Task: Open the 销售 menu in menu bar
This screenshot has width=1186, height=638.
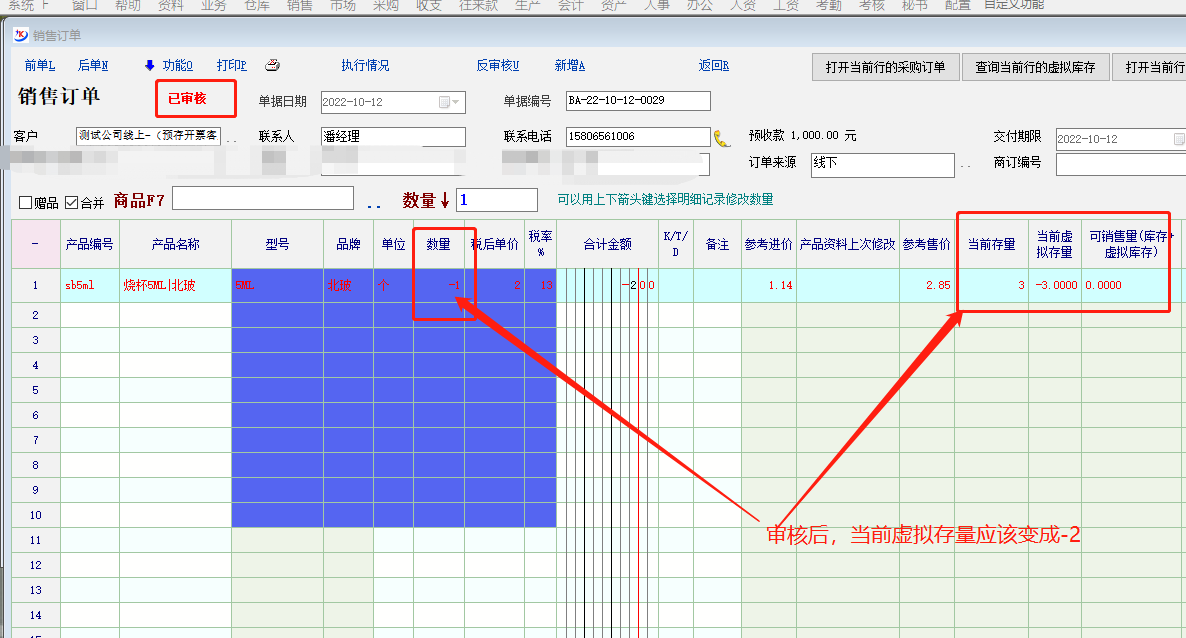Action: click(x=299, y=5)
